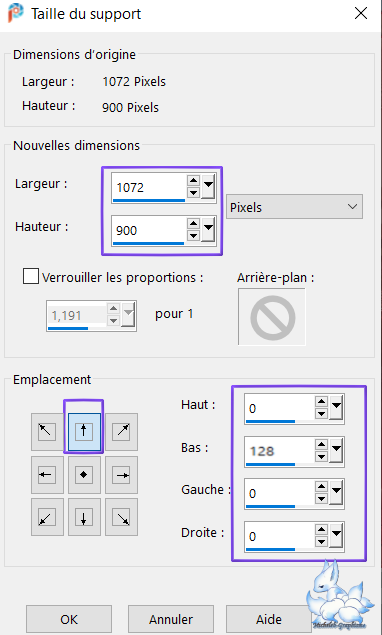
Task: Open the Aide help button
Action: (269, 619)
